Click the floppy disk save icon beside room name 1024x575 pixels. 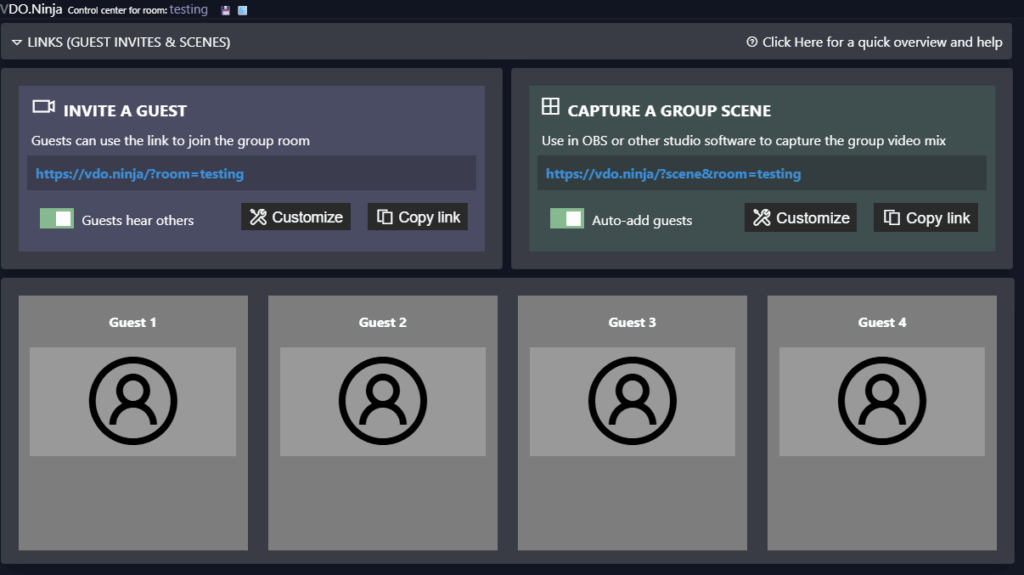[x=226, y=10]
